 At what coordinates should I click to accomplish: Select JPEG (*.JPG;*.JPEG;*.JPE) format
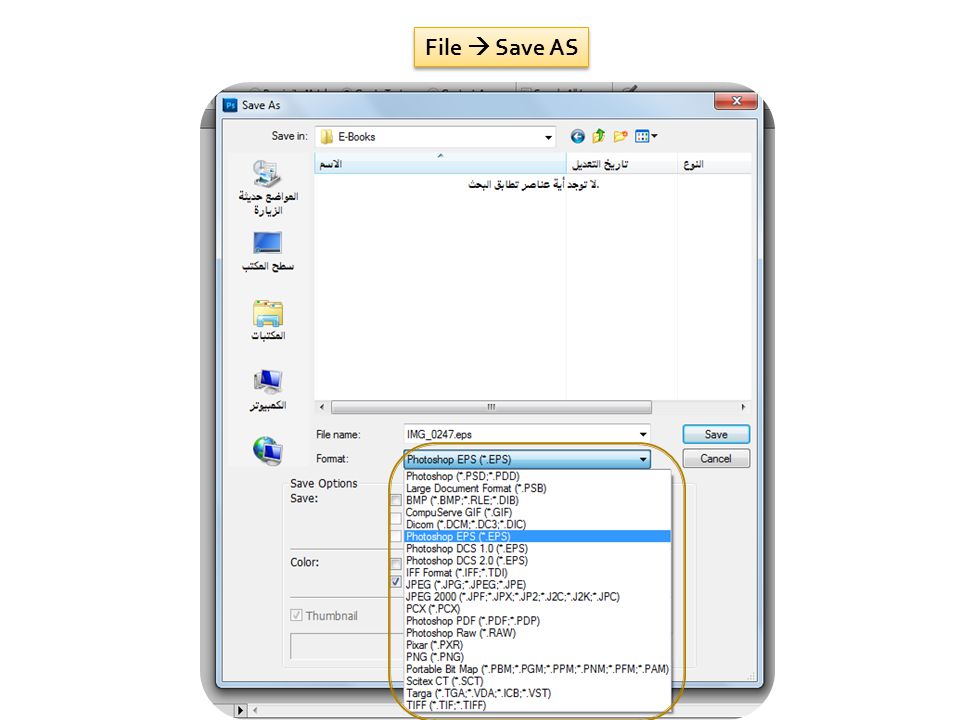[538, 585]
